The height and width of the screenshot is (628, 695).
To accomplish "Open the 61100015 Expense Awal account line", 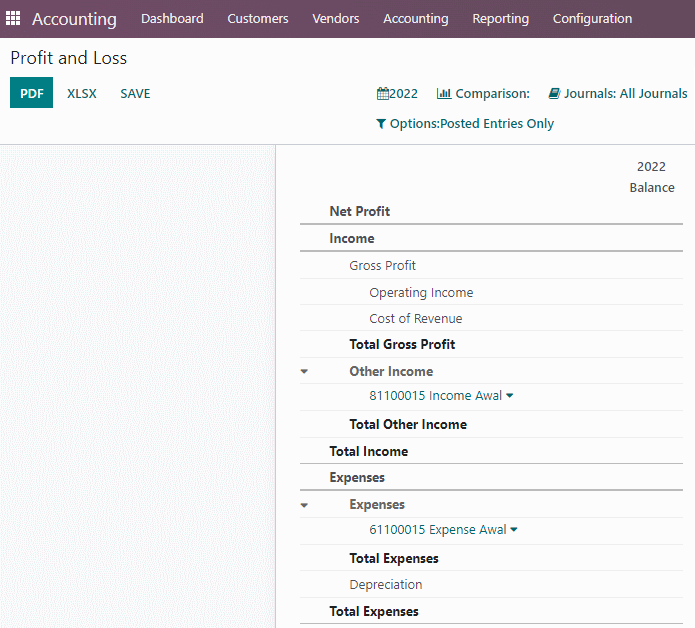I will (x=437, y=530).
